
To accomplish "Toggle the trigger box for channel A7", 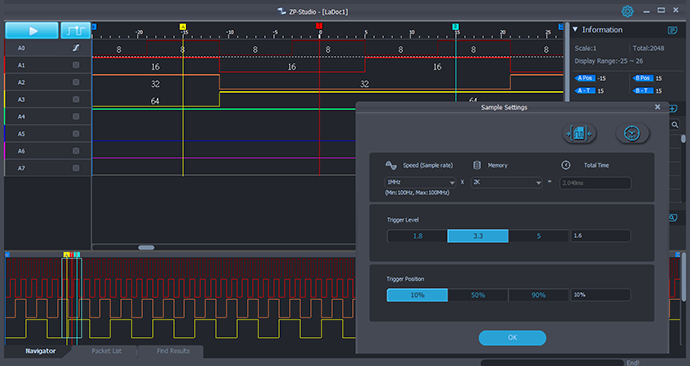I will (x=76, y=168).
